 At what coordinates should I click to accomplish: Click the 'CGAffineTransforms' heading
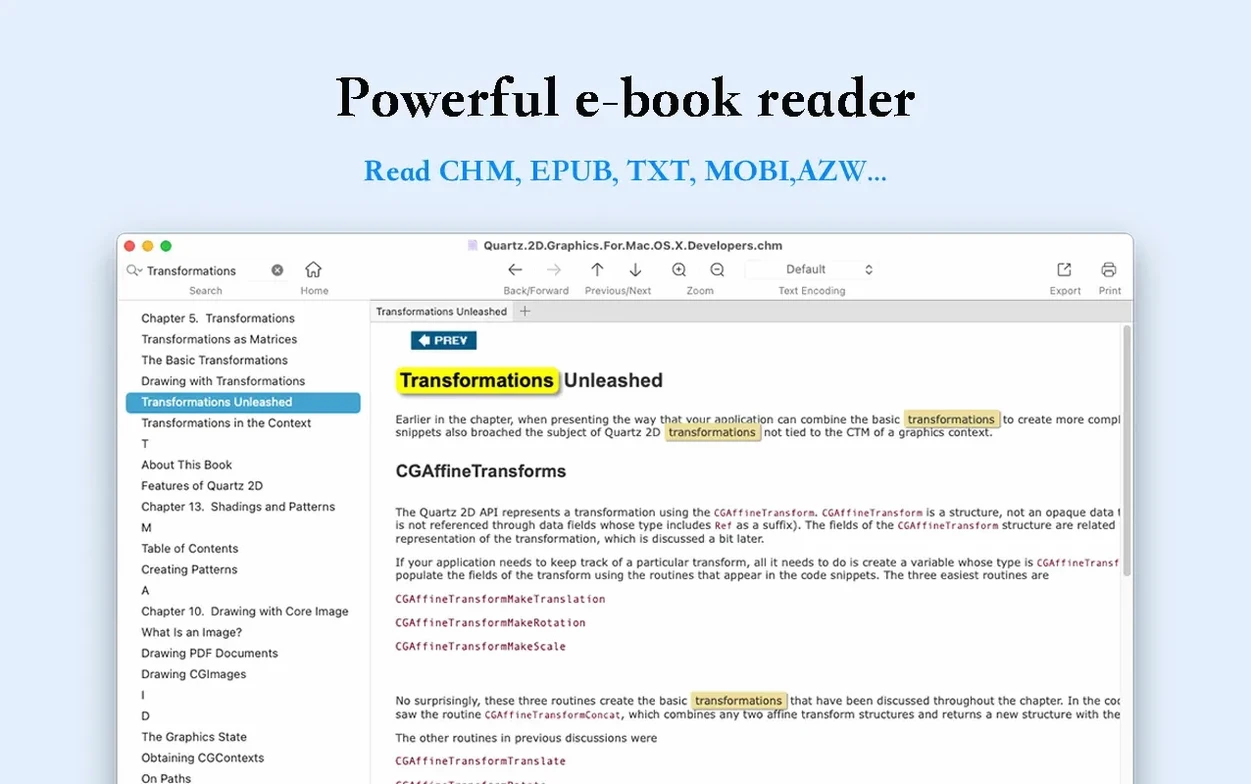(x=481, y=471)
